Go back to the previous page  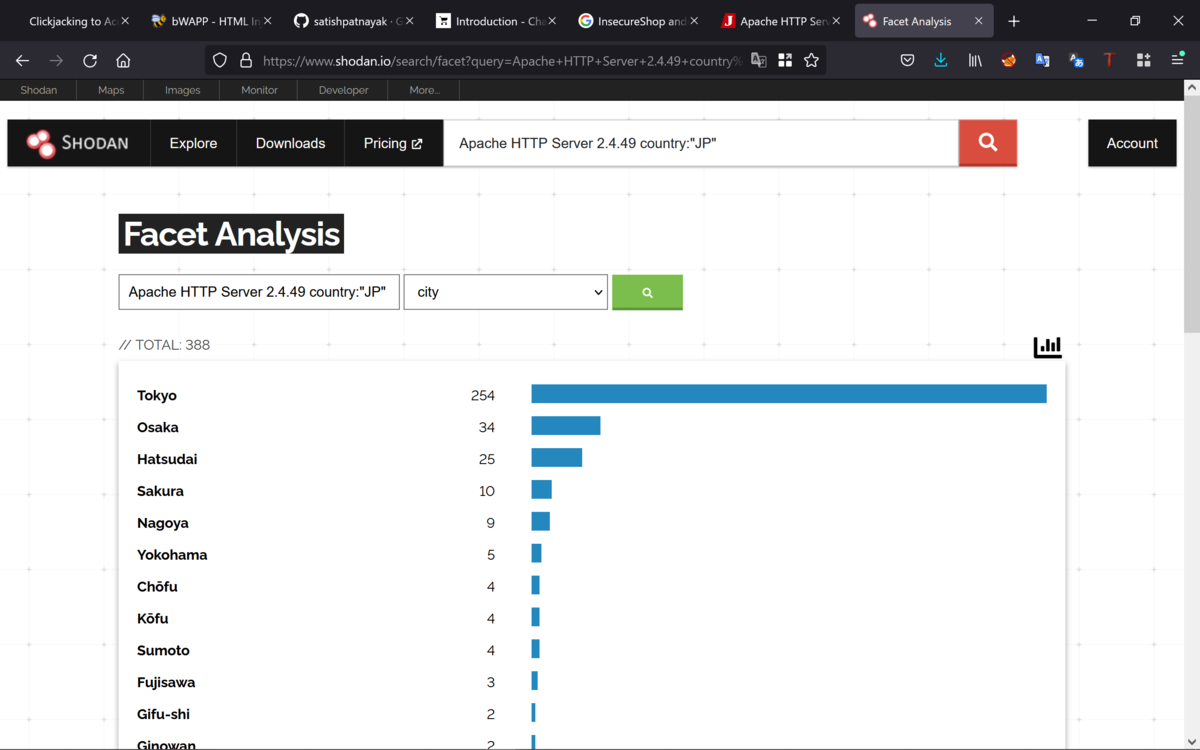coord(22,60)
